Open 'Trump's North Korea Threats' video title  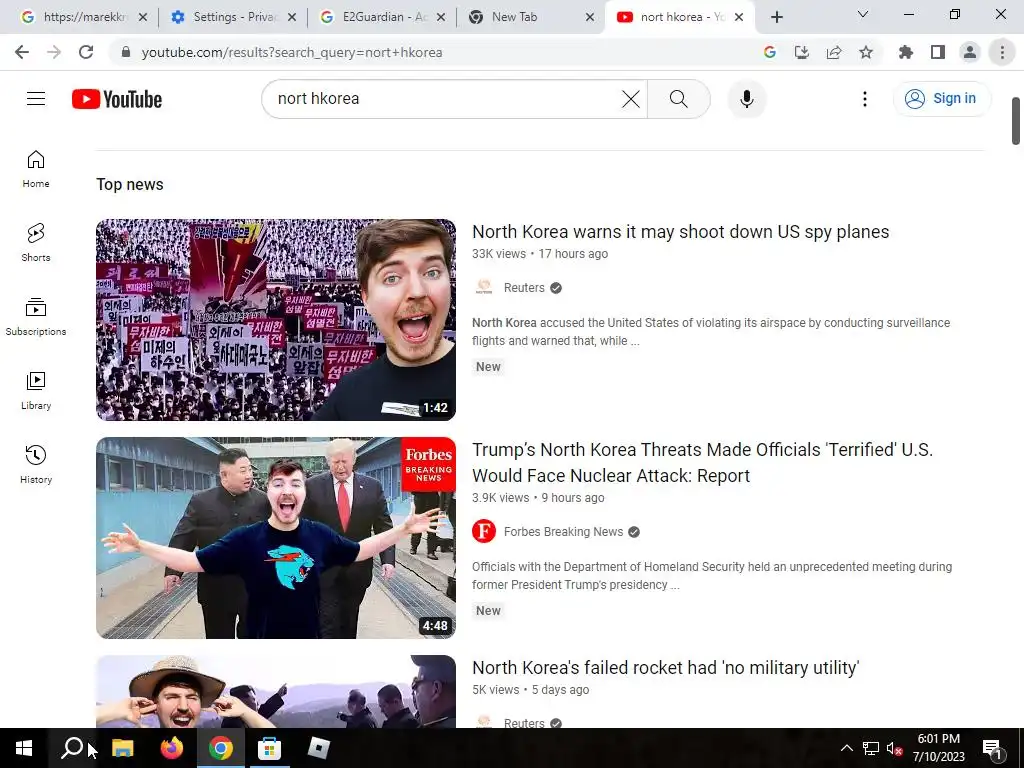pos(703,462)
